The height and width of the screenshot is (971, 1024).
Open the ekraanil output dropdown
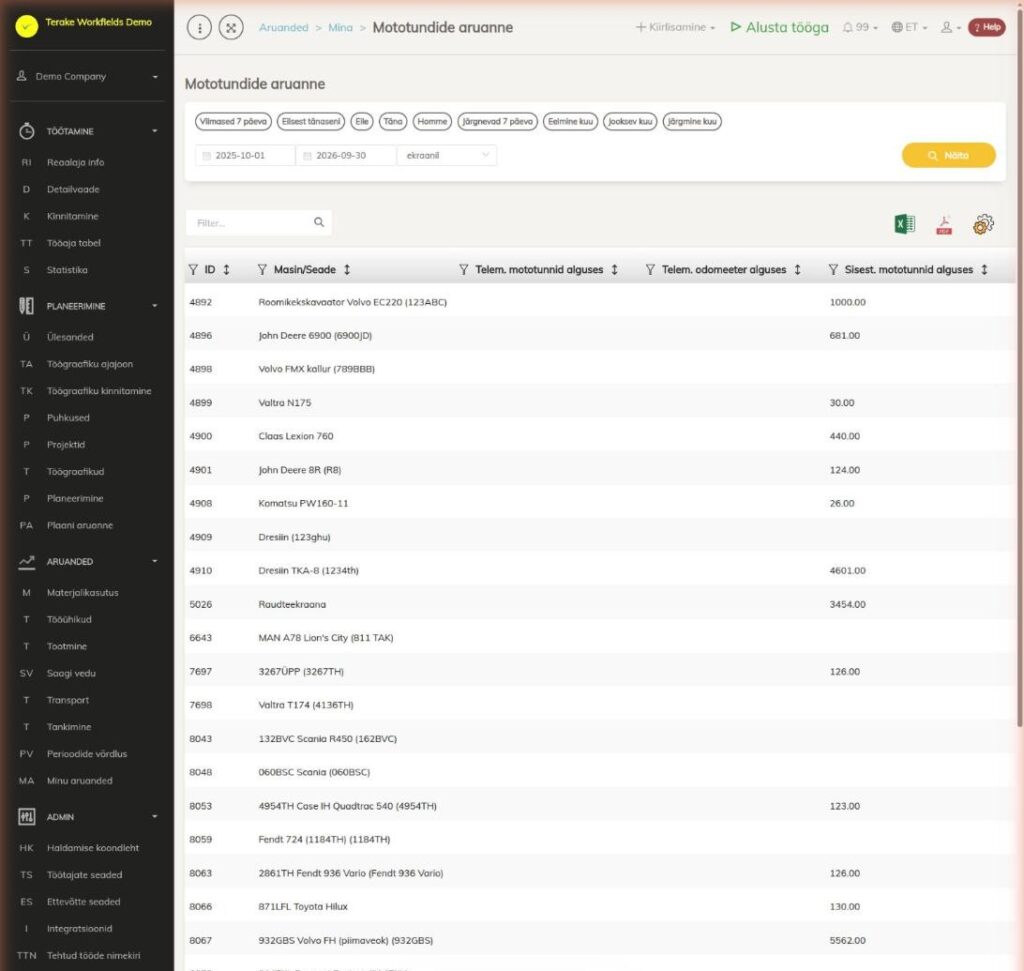[447, 155]
